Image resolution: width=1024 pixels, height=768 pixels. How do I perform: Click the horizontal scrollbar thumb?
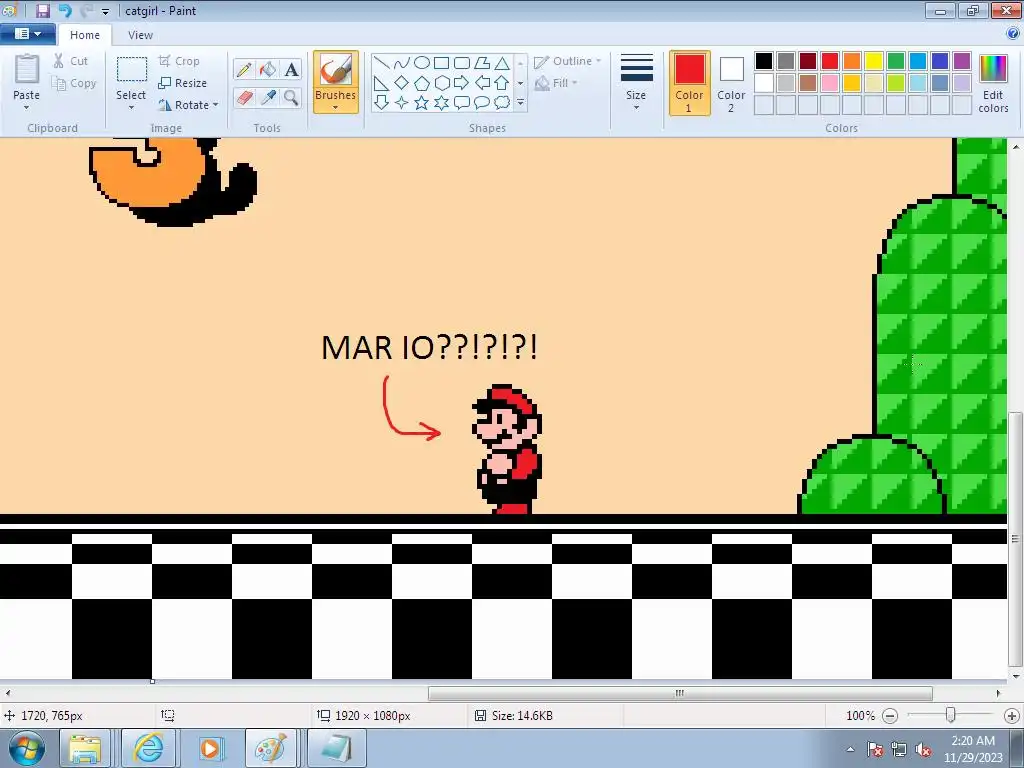coord(680,693)
